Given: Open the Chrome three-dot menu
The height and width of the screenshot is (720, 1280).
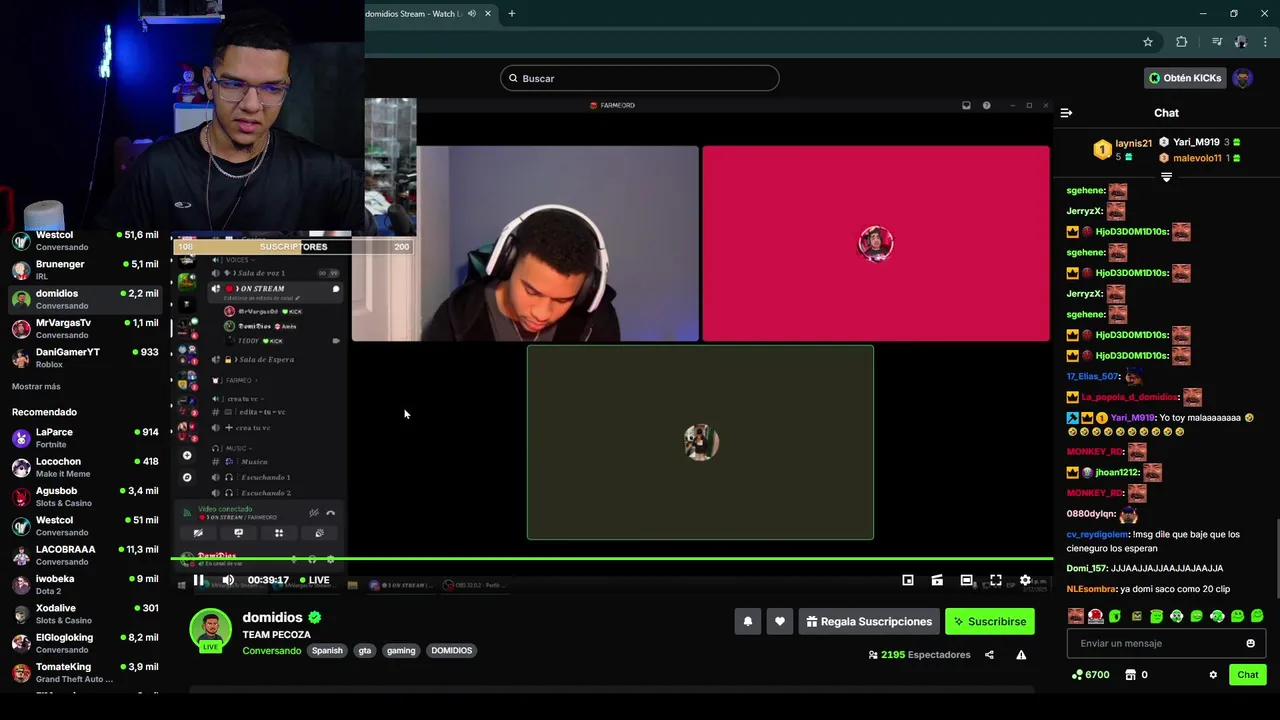Looking at the screenshot, I should coord(1264,42).
